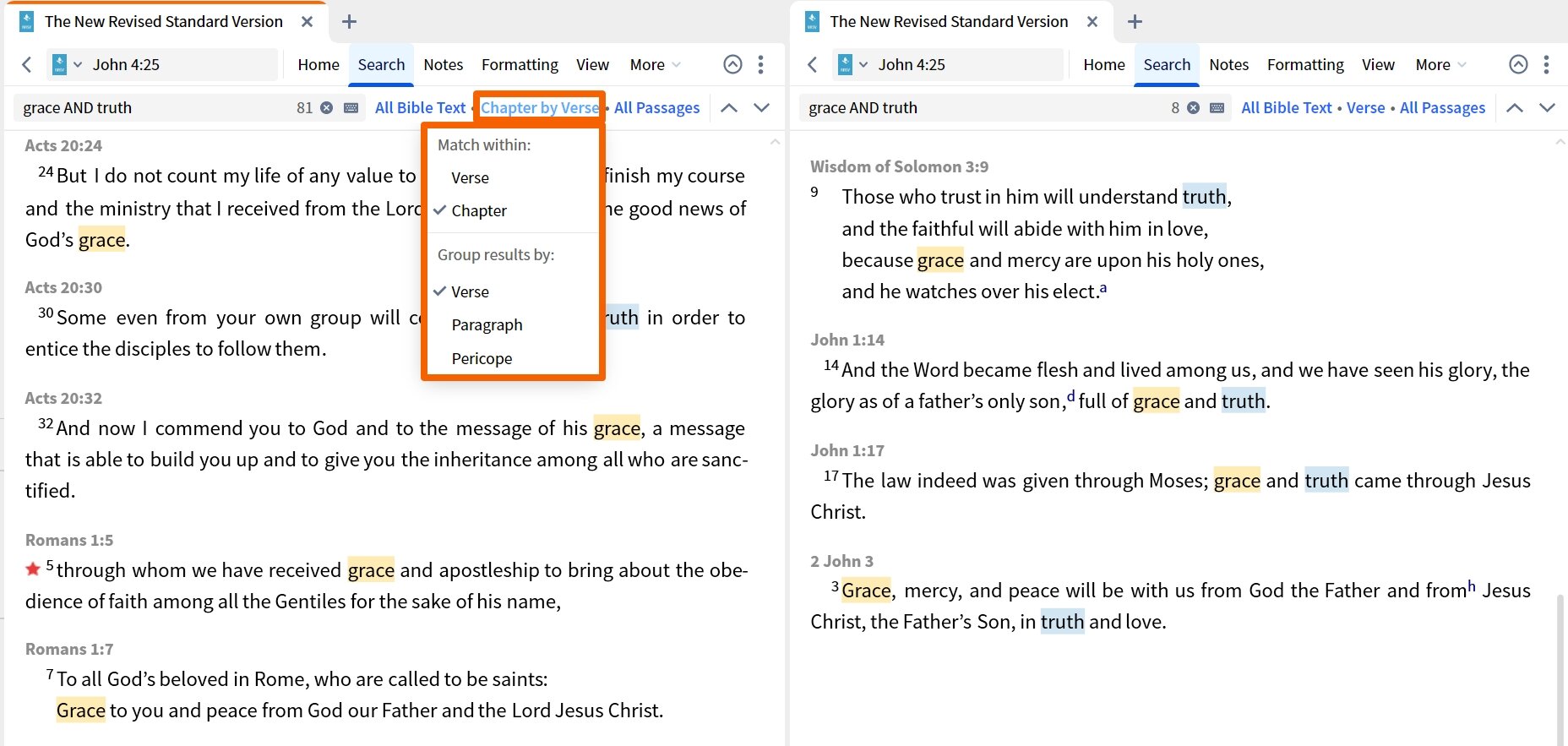The width and height of the screenshot is (1568, 746).
Task: Clear the left search query with the X icon
Action: (326, 107)
